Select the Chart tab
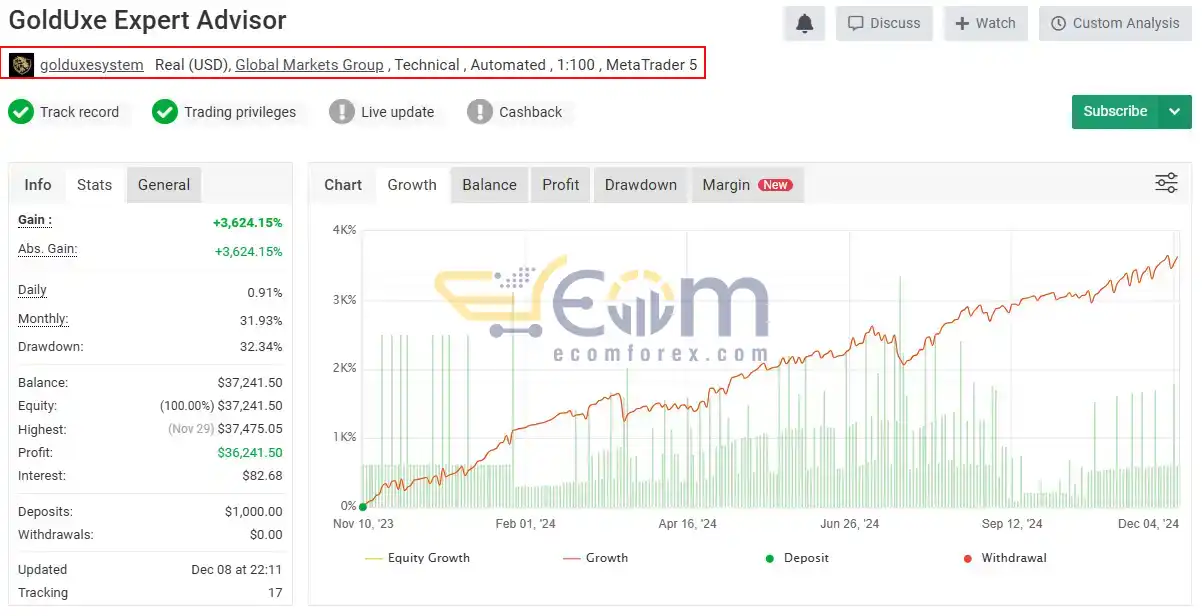The image size is (1202, 616). point(343,185)
